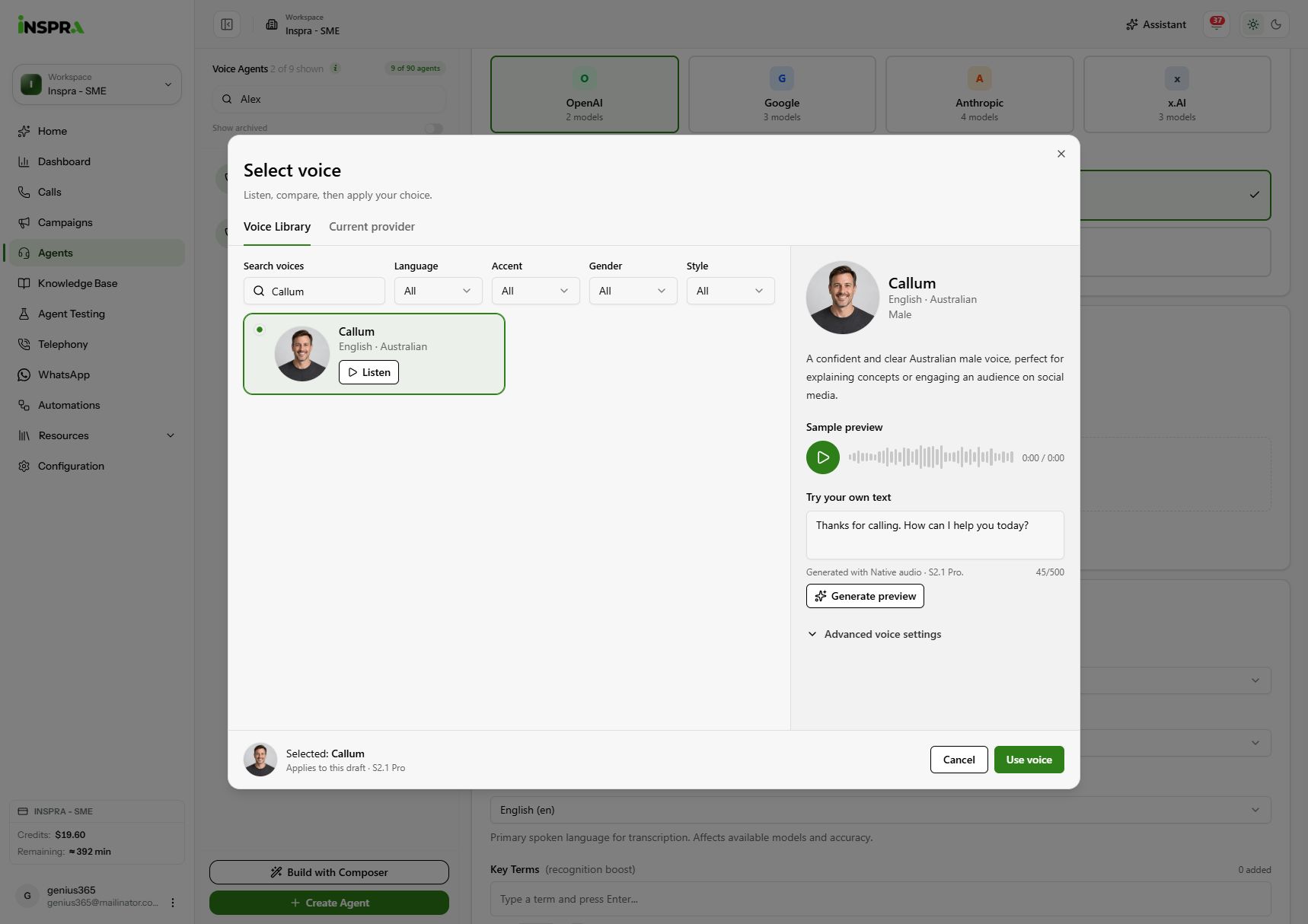1308x924 pixels.
Task: Close the Select voice dialog
Action: [1061, 154]
